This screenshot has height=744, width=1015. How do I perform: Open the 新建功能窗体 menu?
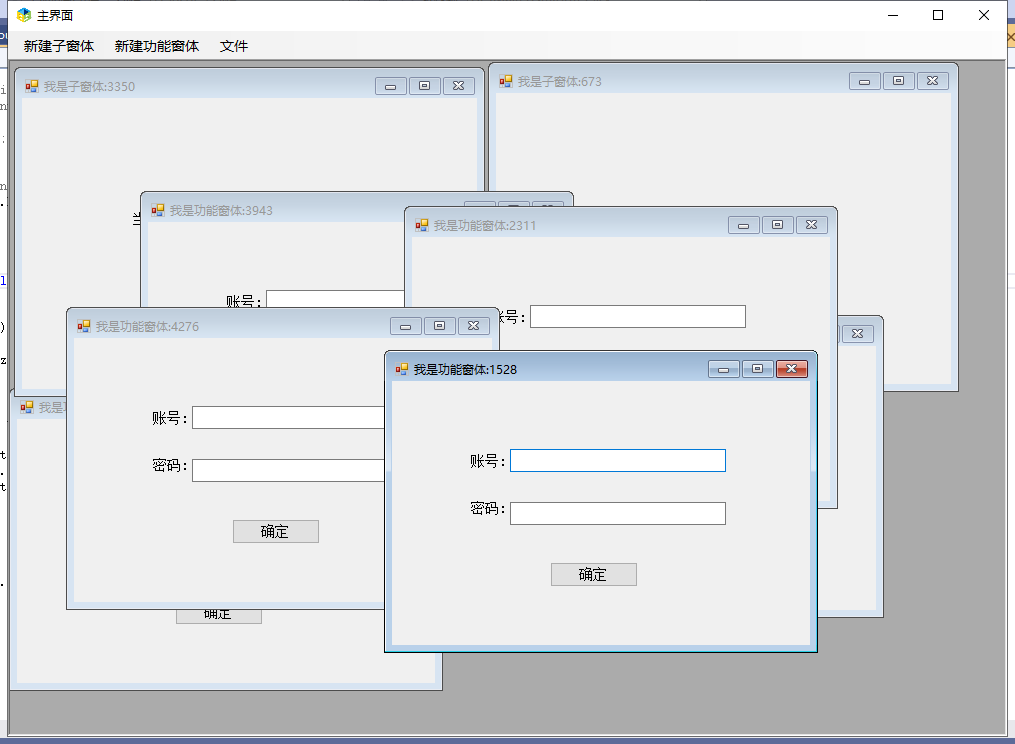157,46
